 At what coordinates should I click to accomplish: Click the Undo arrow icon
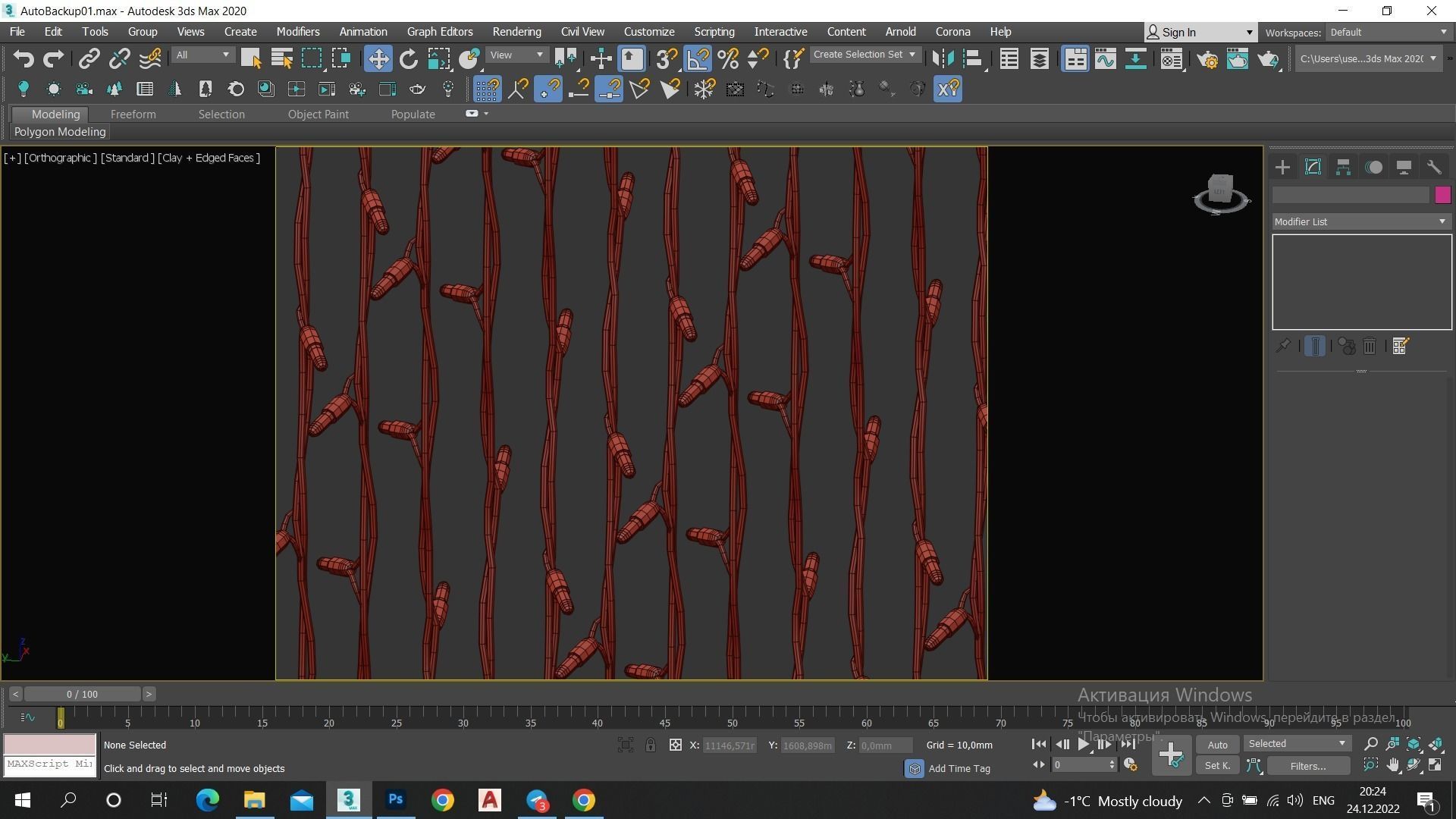pos(24,58)
